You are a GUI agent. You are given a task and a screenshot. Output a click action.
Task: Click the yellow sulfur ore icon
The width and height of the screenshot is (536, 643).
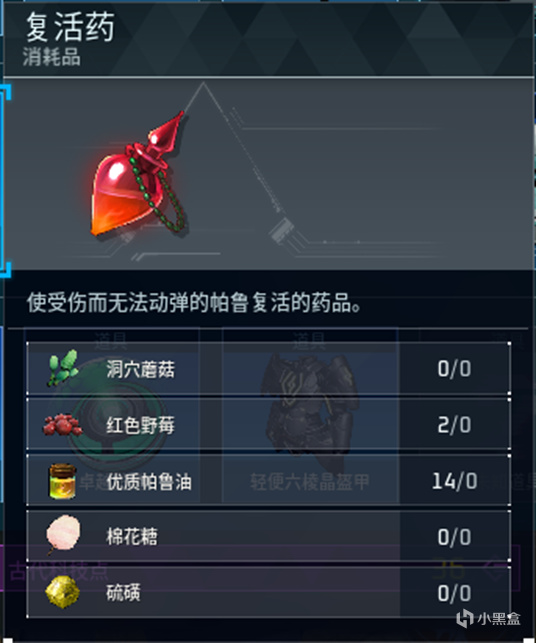(62, 592)
